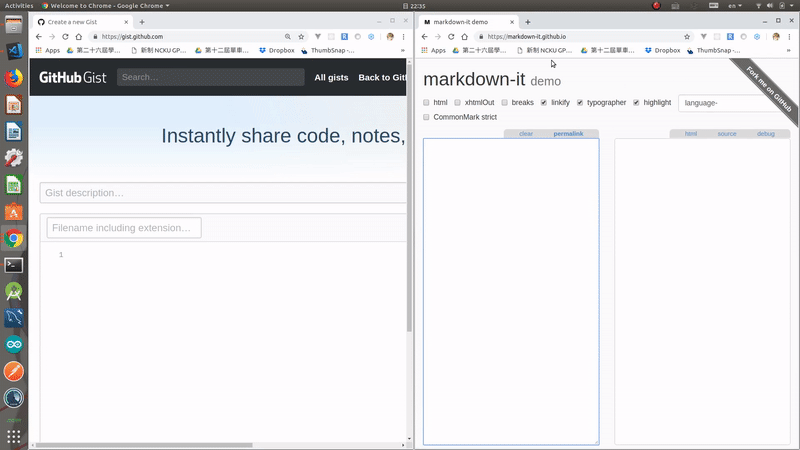The width and height of the screenshot is (800, 450).
Task: Show applications grid in dock
Action: pyautogui.click(x=14, y=437)
